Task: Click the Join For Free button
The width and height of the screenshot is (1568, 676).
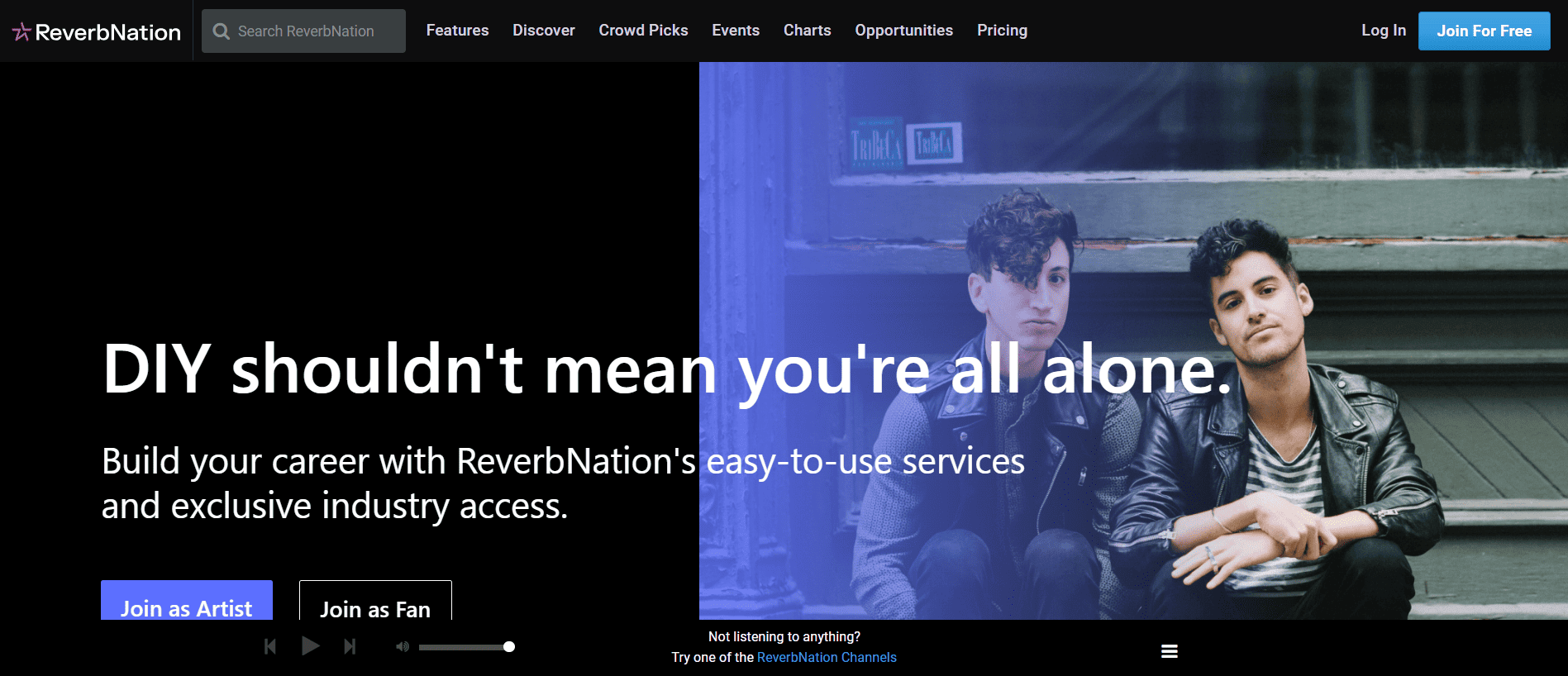Action: 1485,31
